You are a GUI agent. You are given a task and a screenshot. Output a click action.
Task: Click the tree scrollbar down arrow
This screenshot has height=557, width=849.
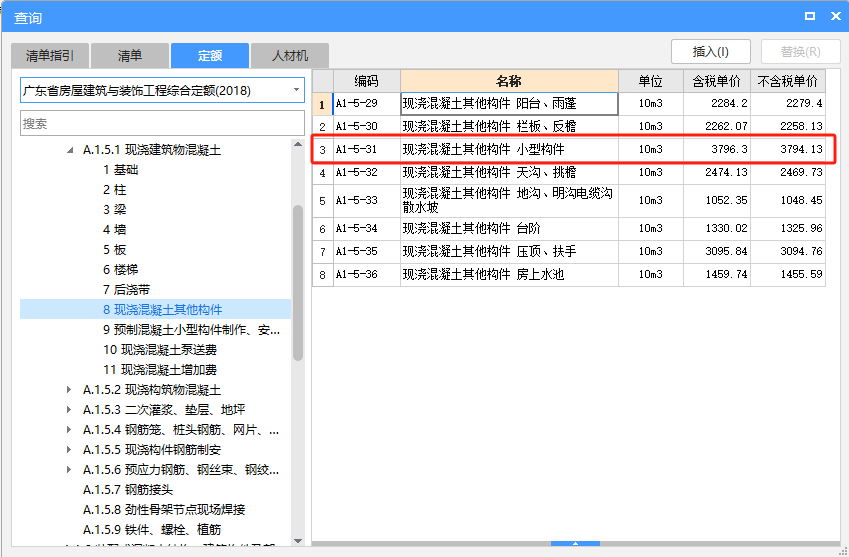(298, 541)
